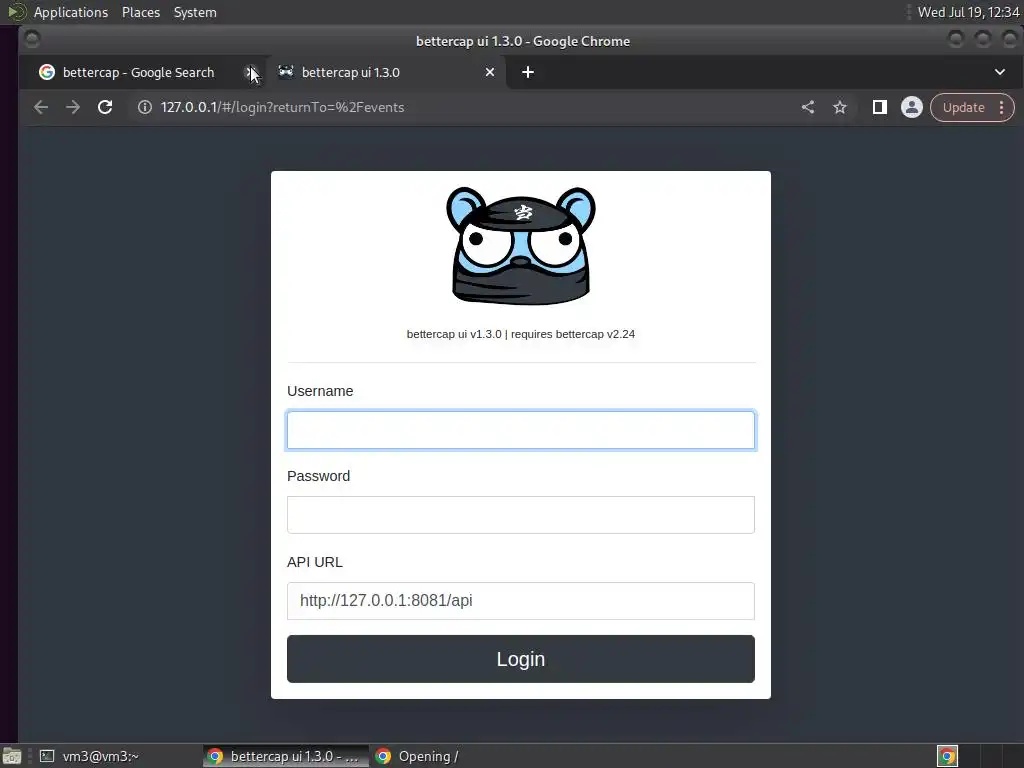Click the Chrome icon in workspace switcher
1024x768 pixels.
[x=947, y=756]
